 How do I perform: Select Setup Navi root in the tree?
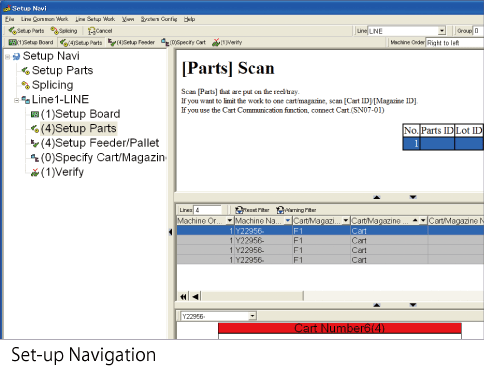click(x=51, y=56)
